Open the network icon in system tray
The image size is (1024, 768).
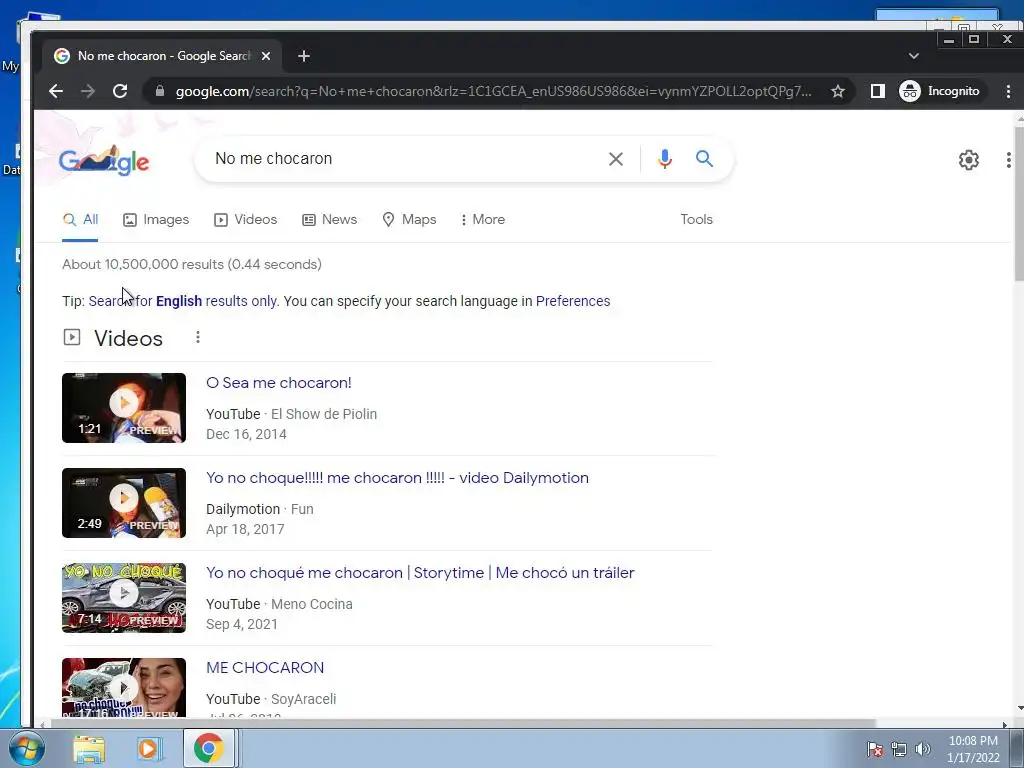[x=899, y=749]
